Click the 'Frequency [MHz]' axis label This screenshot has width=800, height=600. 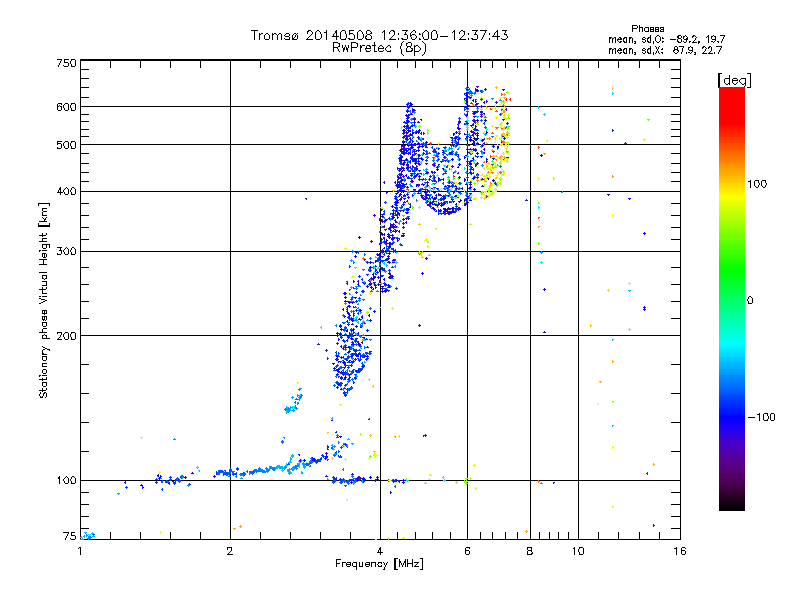(379, 564)
